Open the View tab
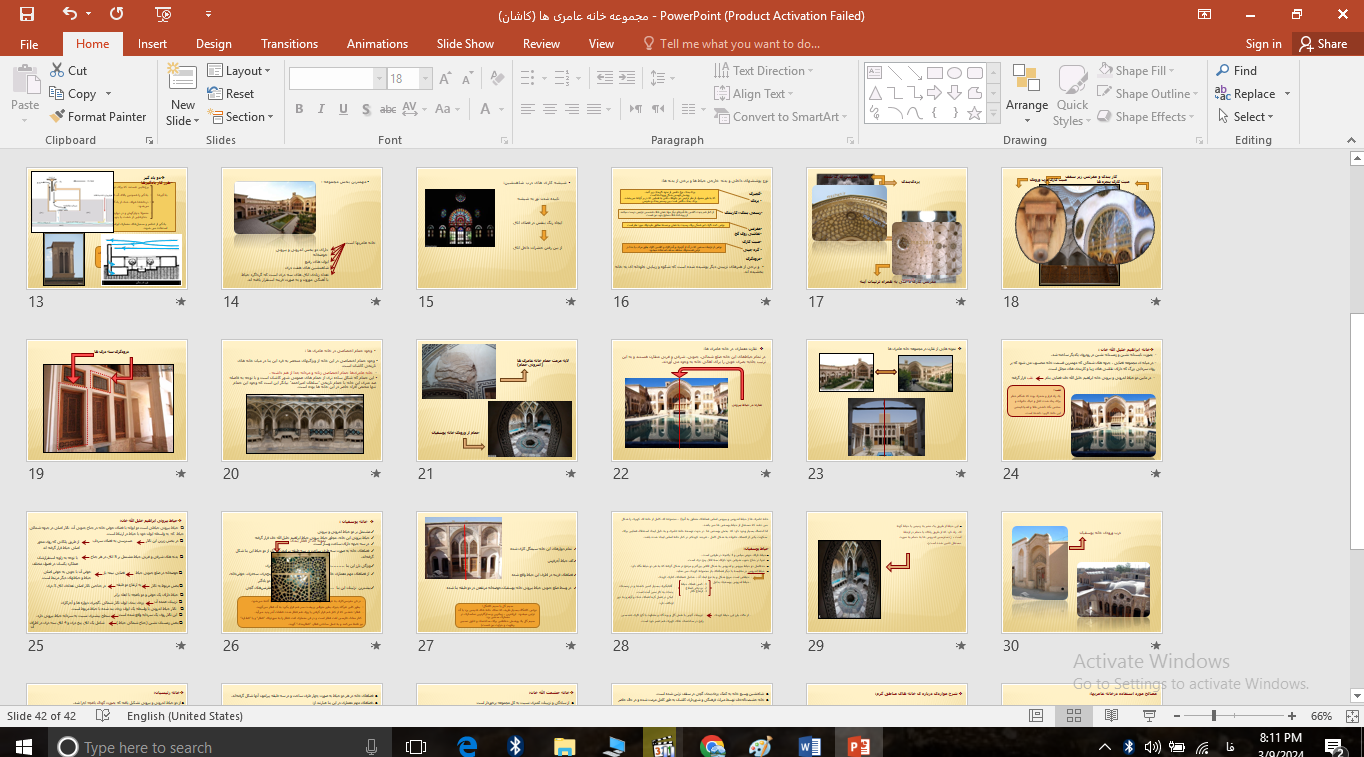This screenshot has width=1364, height=757. pos(601,44)
